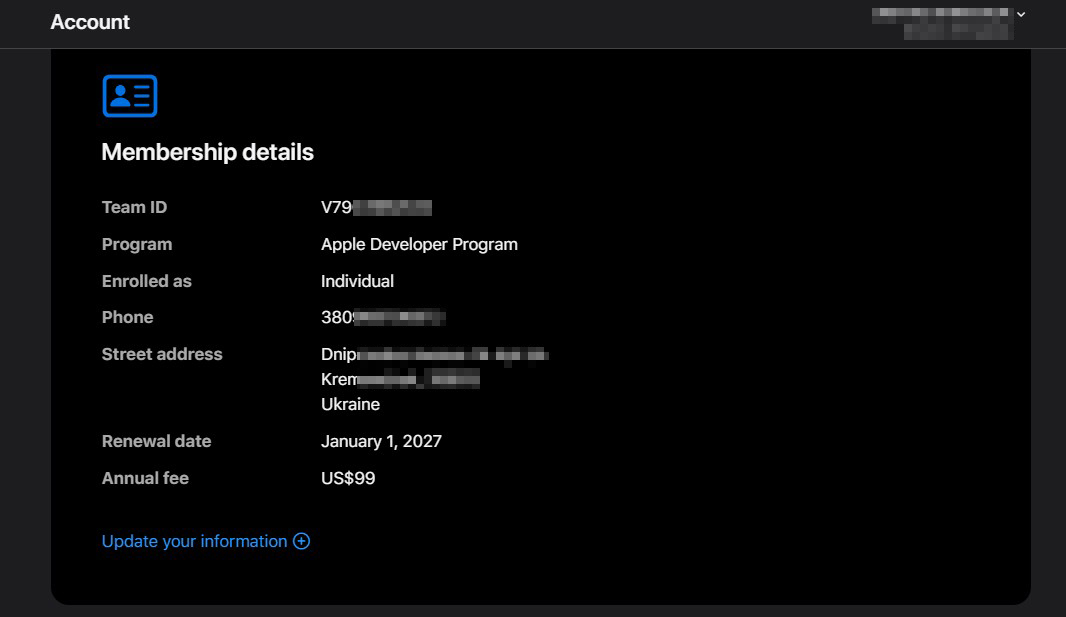This screenshot has height=617, width=1066.
Task: Click the Account page title
Action: 90,22
